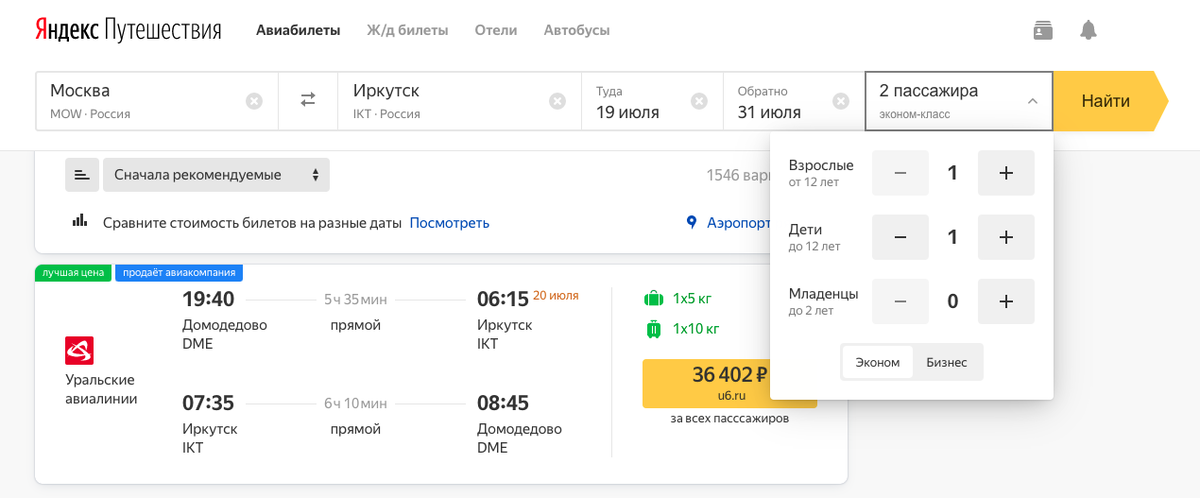The image size is (1200, 498).
Task: Click the airport map pin icon
Action: [x=691, y=222]
